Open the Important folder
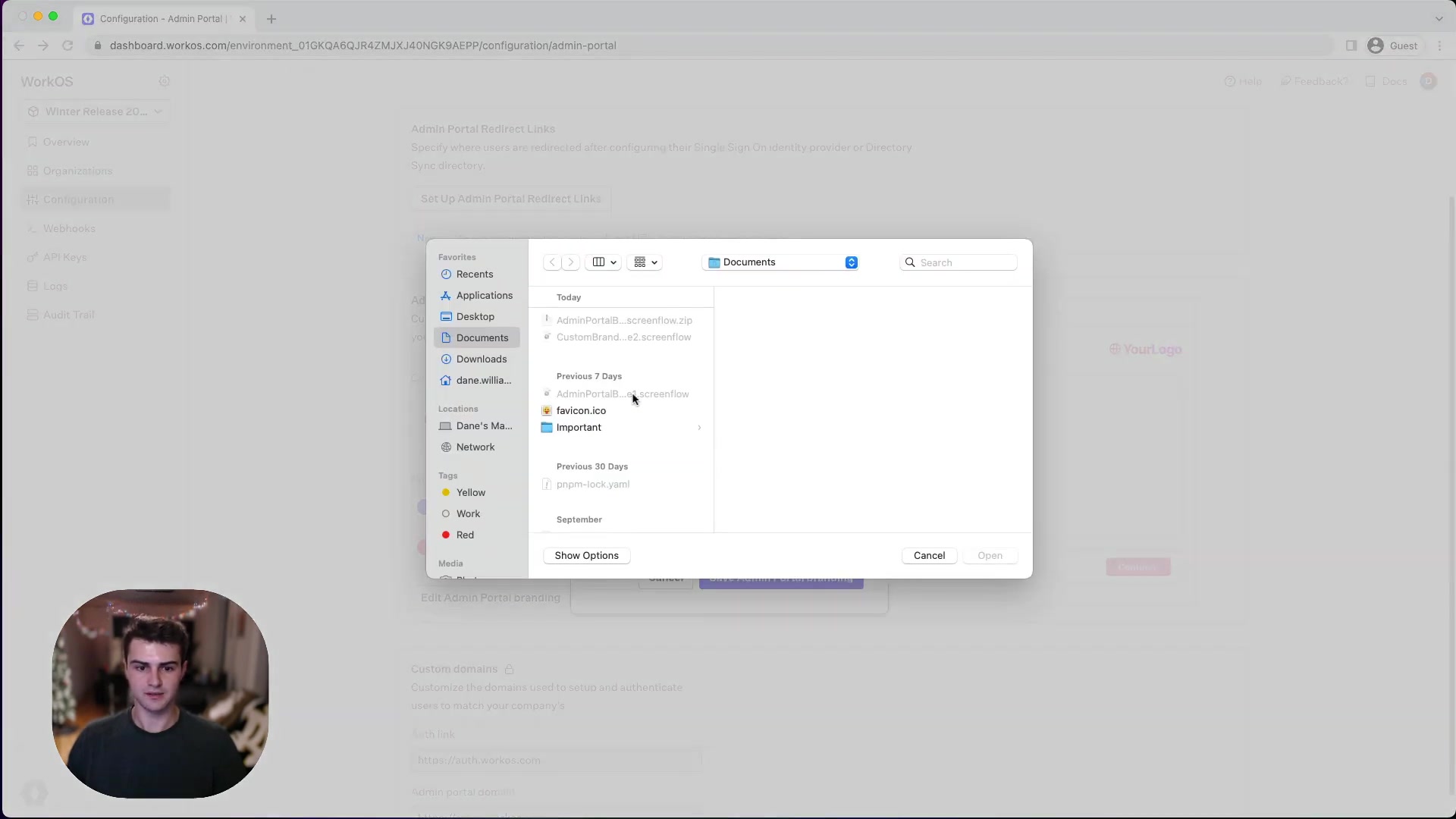 [579, 428]
